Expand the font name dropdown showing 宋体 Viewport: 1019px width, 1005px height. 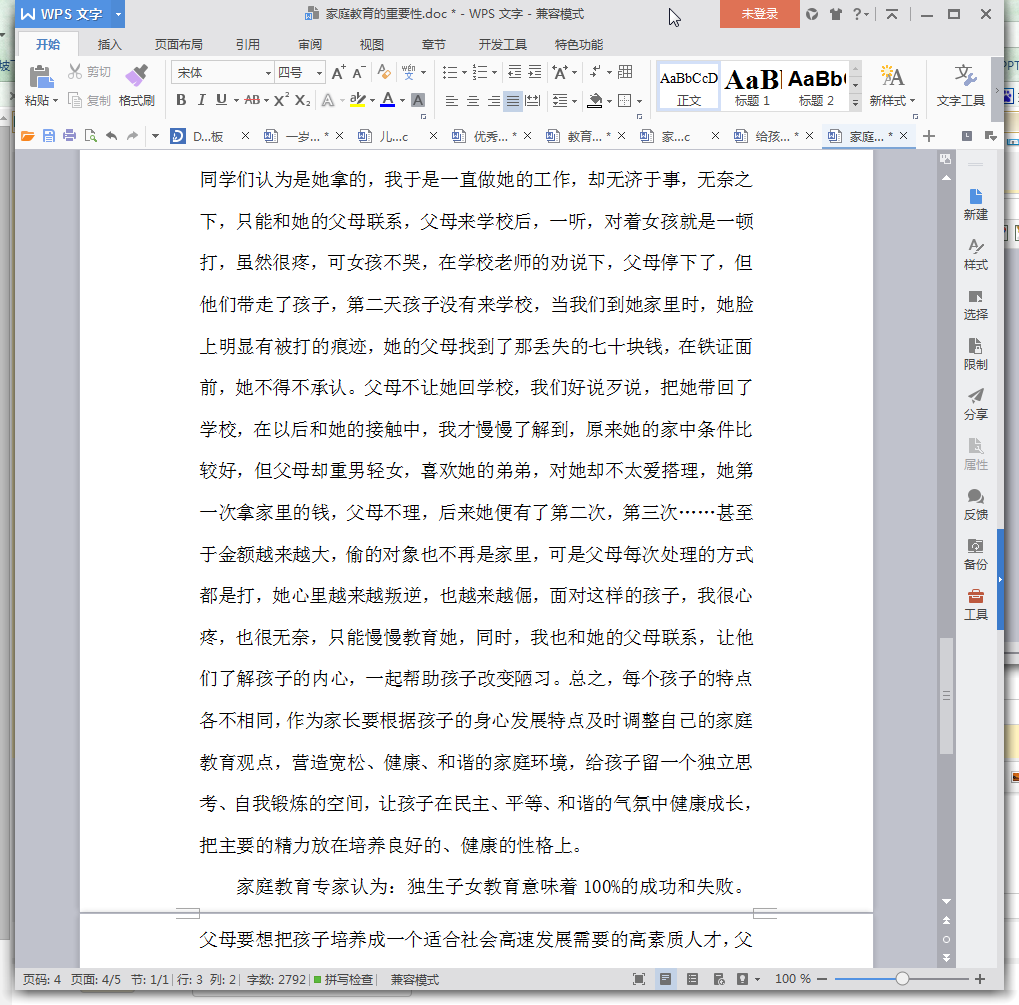(x=268, y=73)
